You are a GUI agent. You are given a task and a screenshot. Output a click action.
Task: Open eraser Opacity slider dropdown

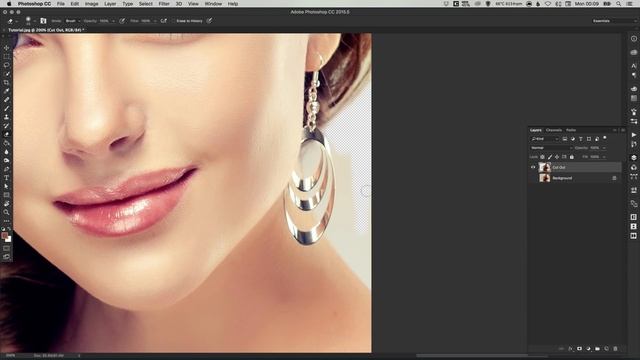coord(113,21)
